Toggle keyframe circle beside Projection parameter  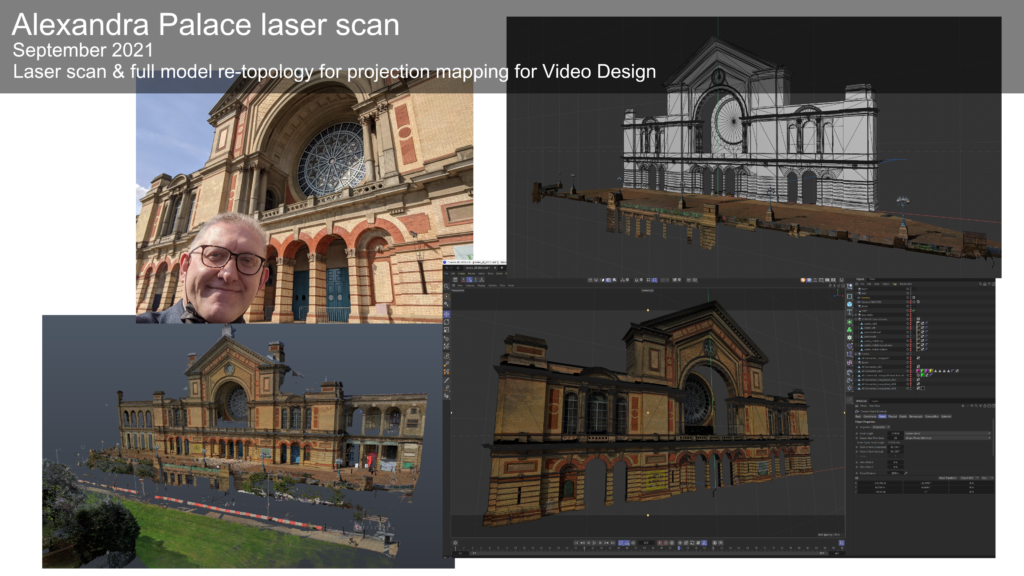pyautogui.click(x=857, y=427)
